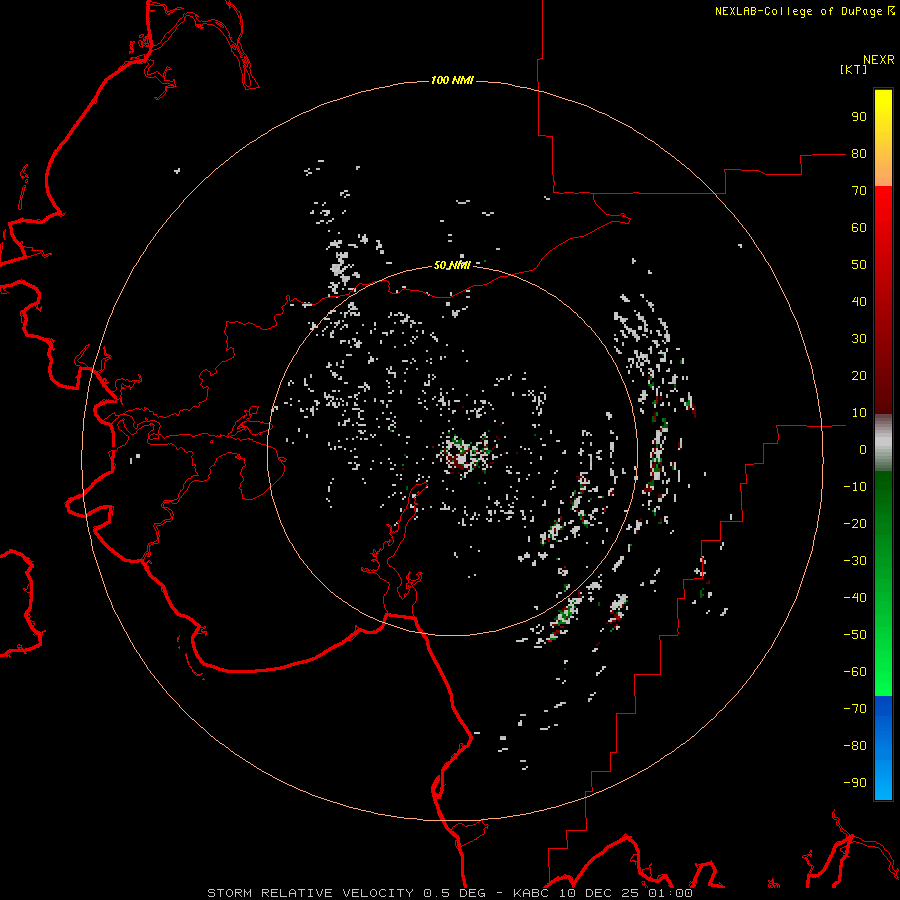900x900 pixels.
Task: Click the '100 NMI' range ring label
Action: point(452,80)
